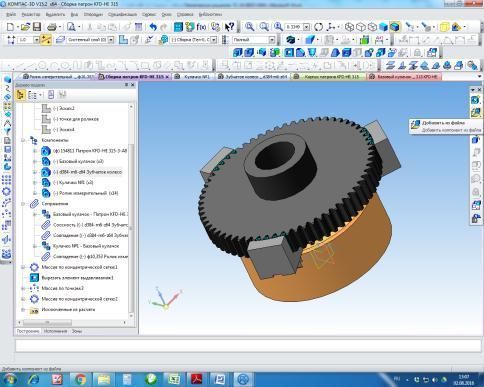Open the step value 1.0 dropdown
The width and height of the screenshot is (484, 387).
pyautogui.click(x=36, y=40)
